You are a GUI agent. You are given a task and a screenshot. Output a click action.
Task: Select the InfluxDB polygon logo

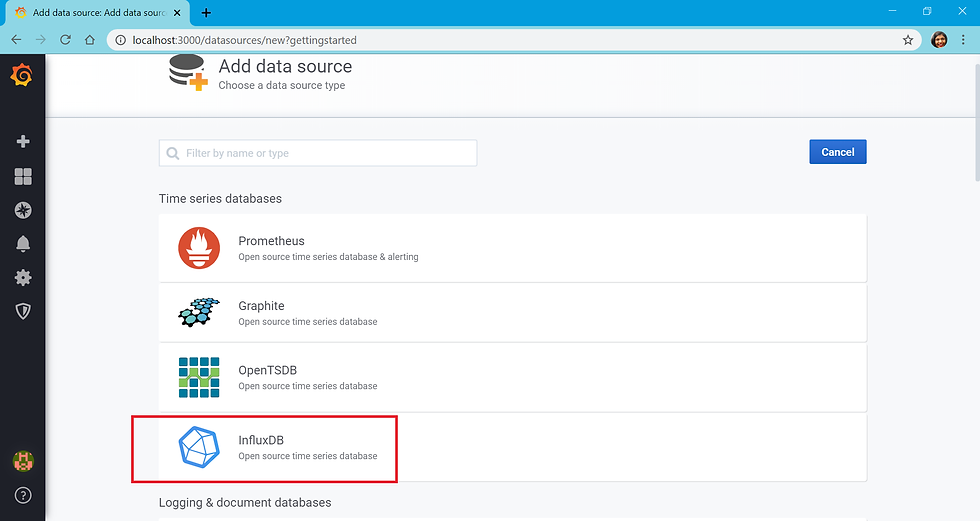pyautogui.click(x=199, y=447)
